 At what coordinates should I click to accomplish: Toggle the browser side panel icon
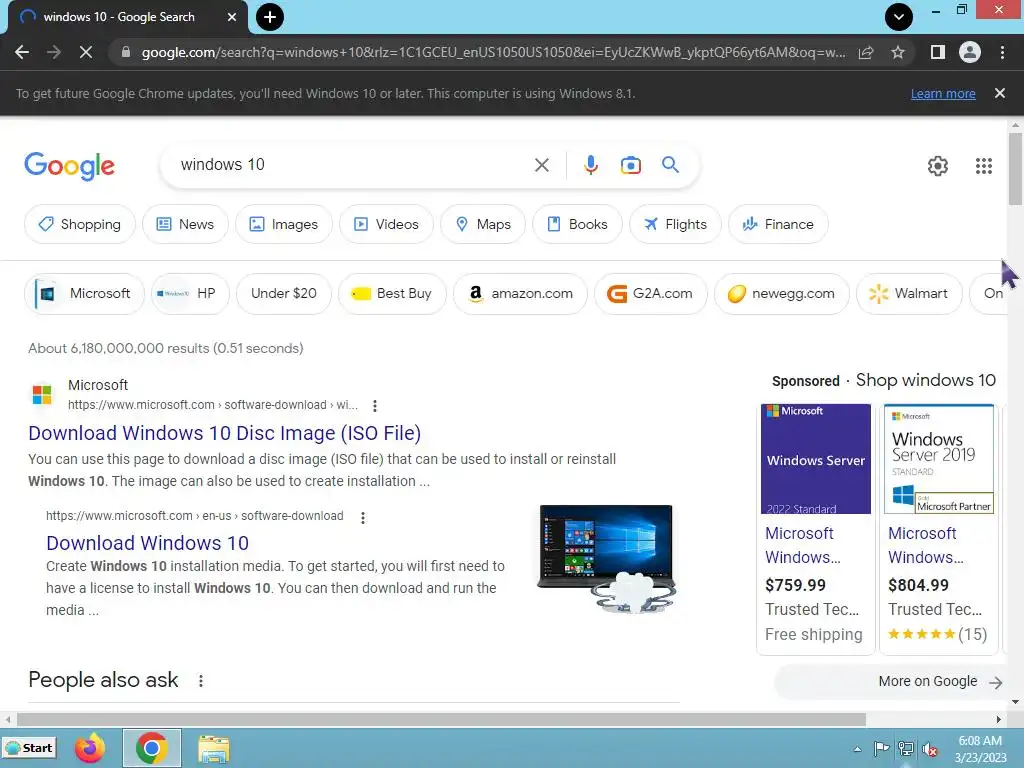pos(938,52)
